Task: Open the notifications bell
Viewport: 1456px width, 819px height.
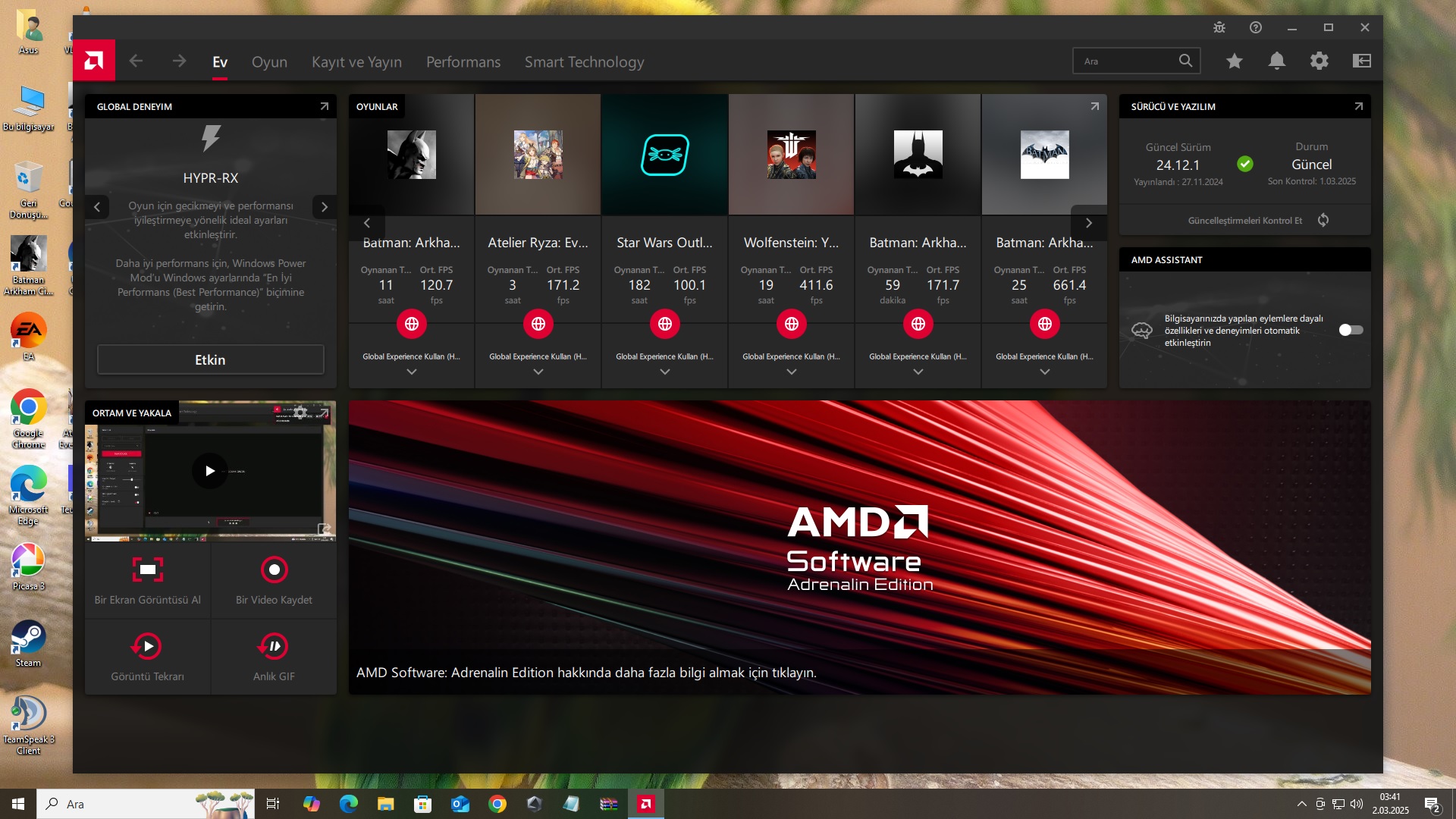Action: 1276,61
